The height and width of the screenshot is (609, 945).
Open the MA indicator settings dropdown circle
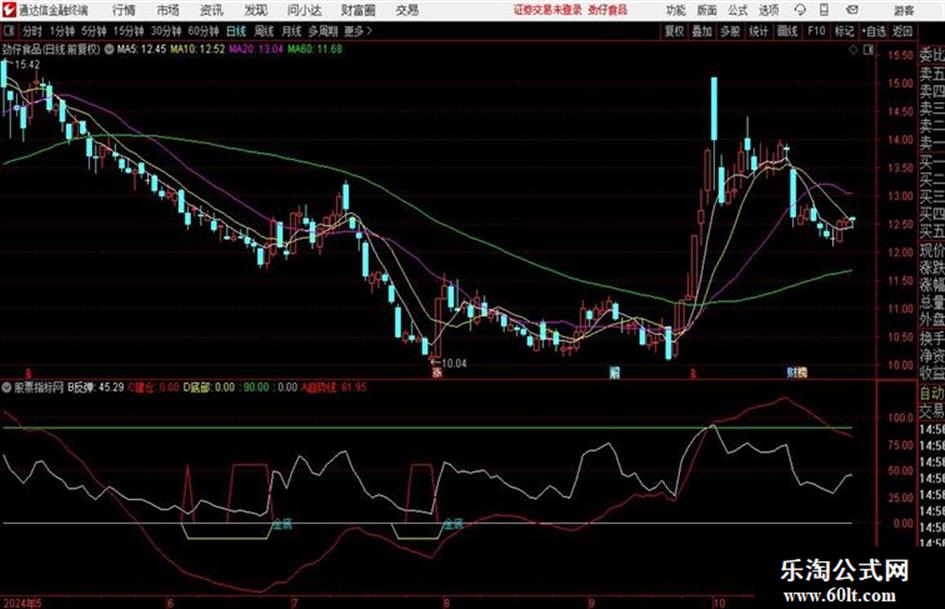point(108,50)
